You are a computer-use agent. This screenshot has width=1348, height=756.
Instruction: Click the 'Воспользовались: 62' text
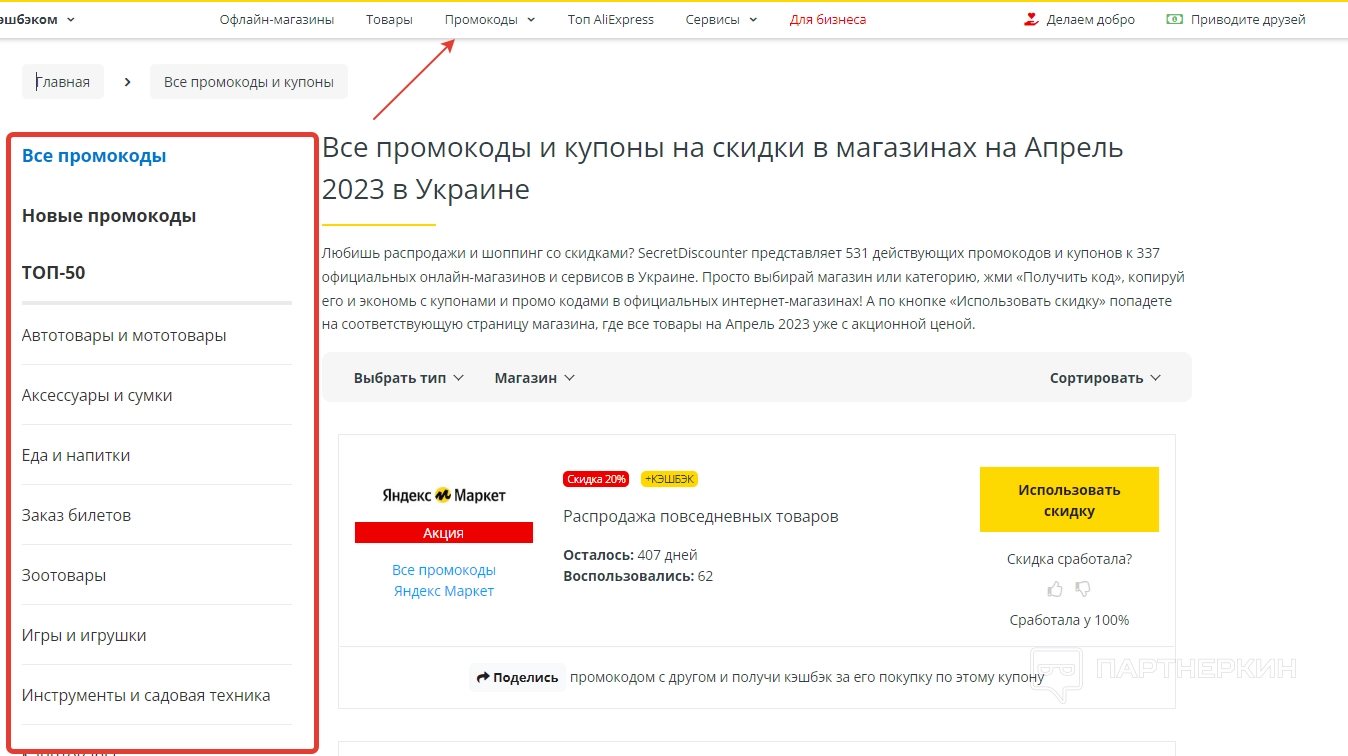(x=638, y=576)
